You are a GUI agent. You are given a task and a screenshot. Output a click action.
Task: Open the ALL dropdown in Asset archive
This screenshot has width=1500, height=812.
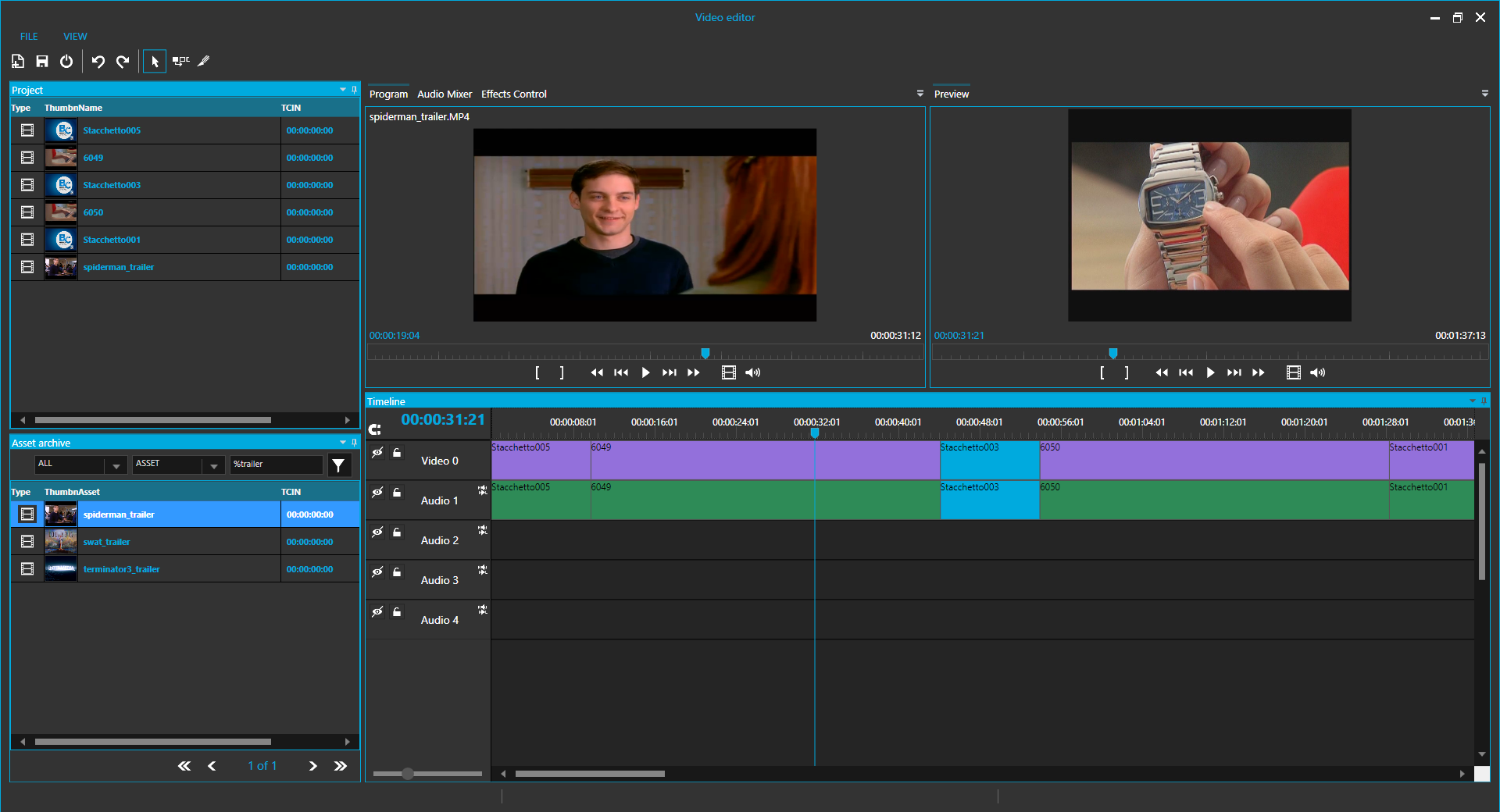(x=116, y=465)
